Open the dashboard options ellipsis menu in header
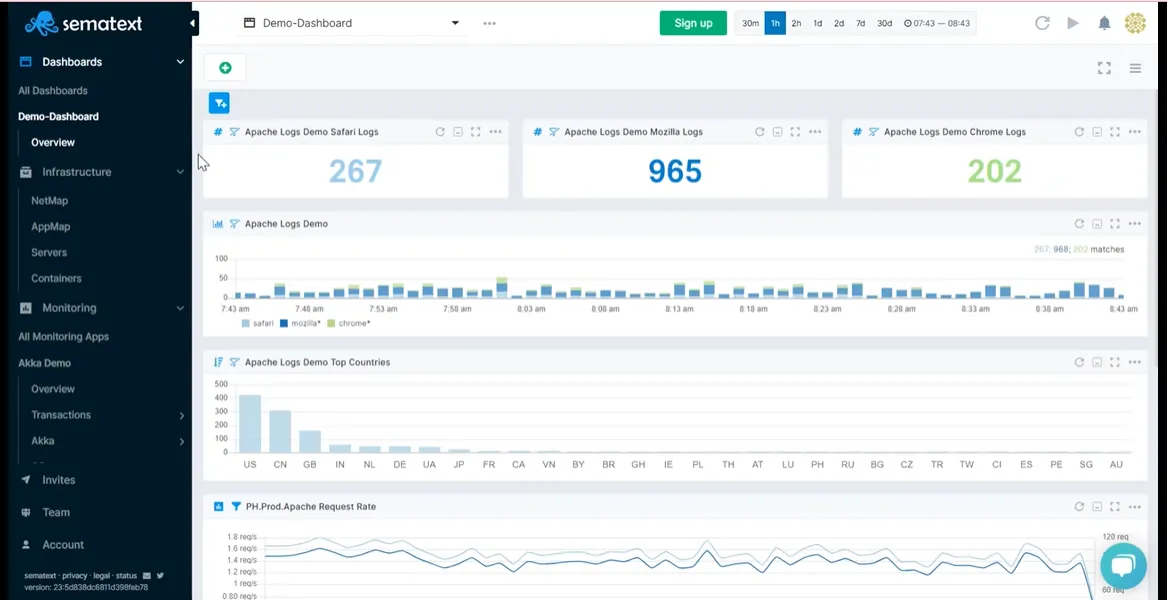Image resolution: width=1167 pixels, height=600 pixels. (489, 23)
